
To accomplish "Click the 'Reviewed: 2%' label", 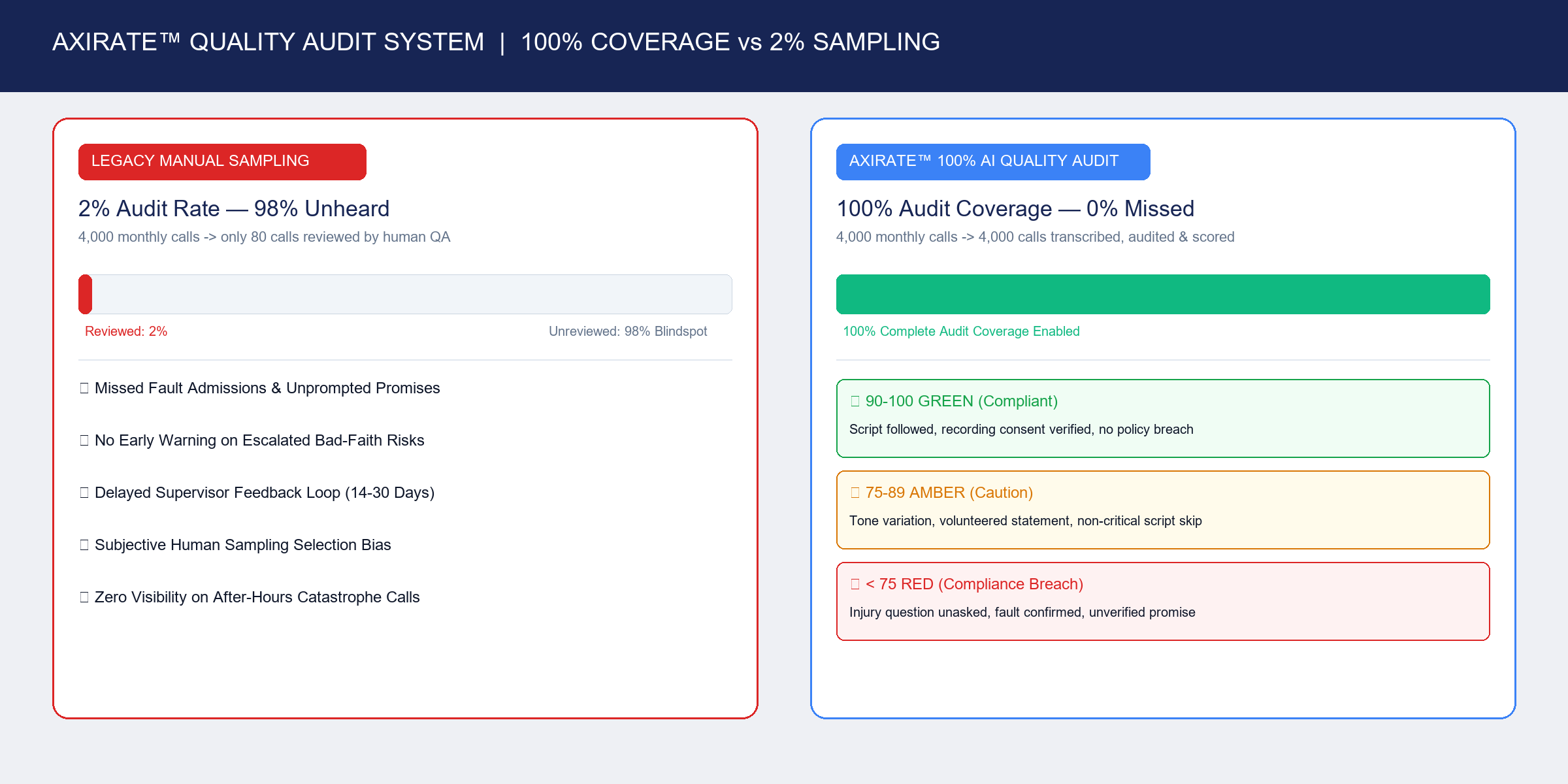I will coord(126,331).
